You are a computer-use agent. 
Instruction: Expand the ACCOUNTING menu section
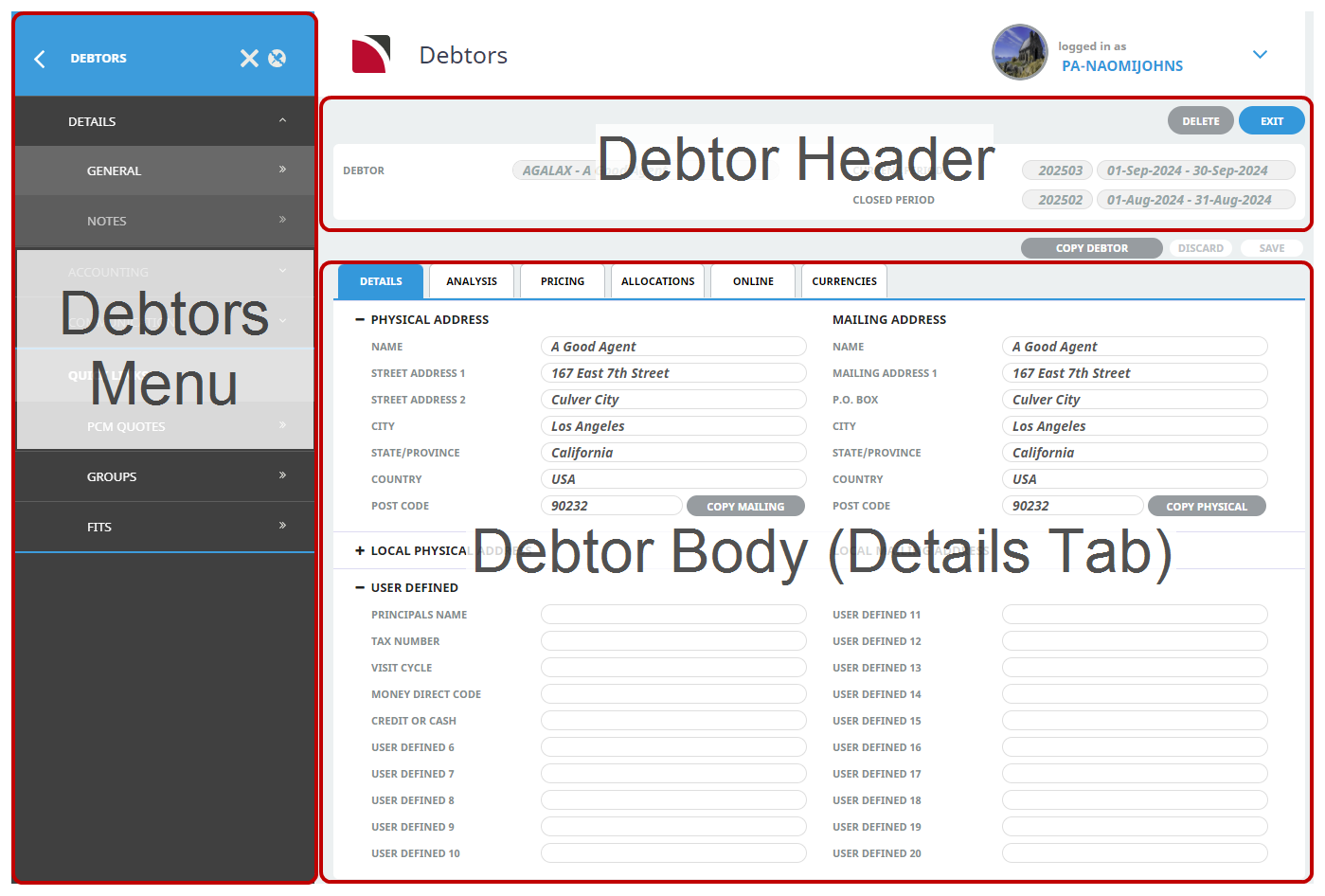coord(165,272)
